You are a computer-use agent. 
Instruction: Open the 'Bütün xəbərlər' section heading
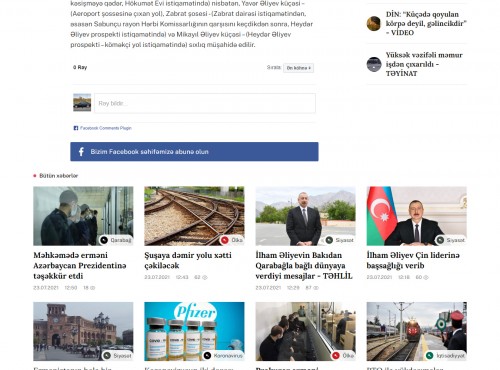pos(58,176)
